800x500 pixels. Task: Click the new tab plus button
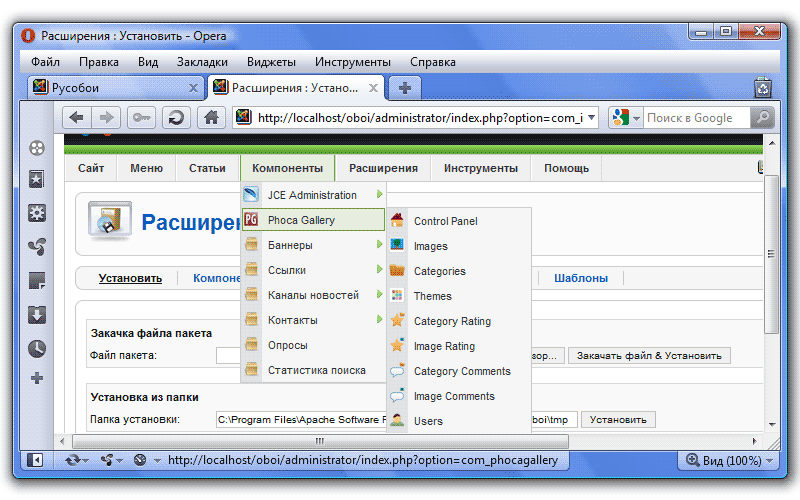coord(404,88)
